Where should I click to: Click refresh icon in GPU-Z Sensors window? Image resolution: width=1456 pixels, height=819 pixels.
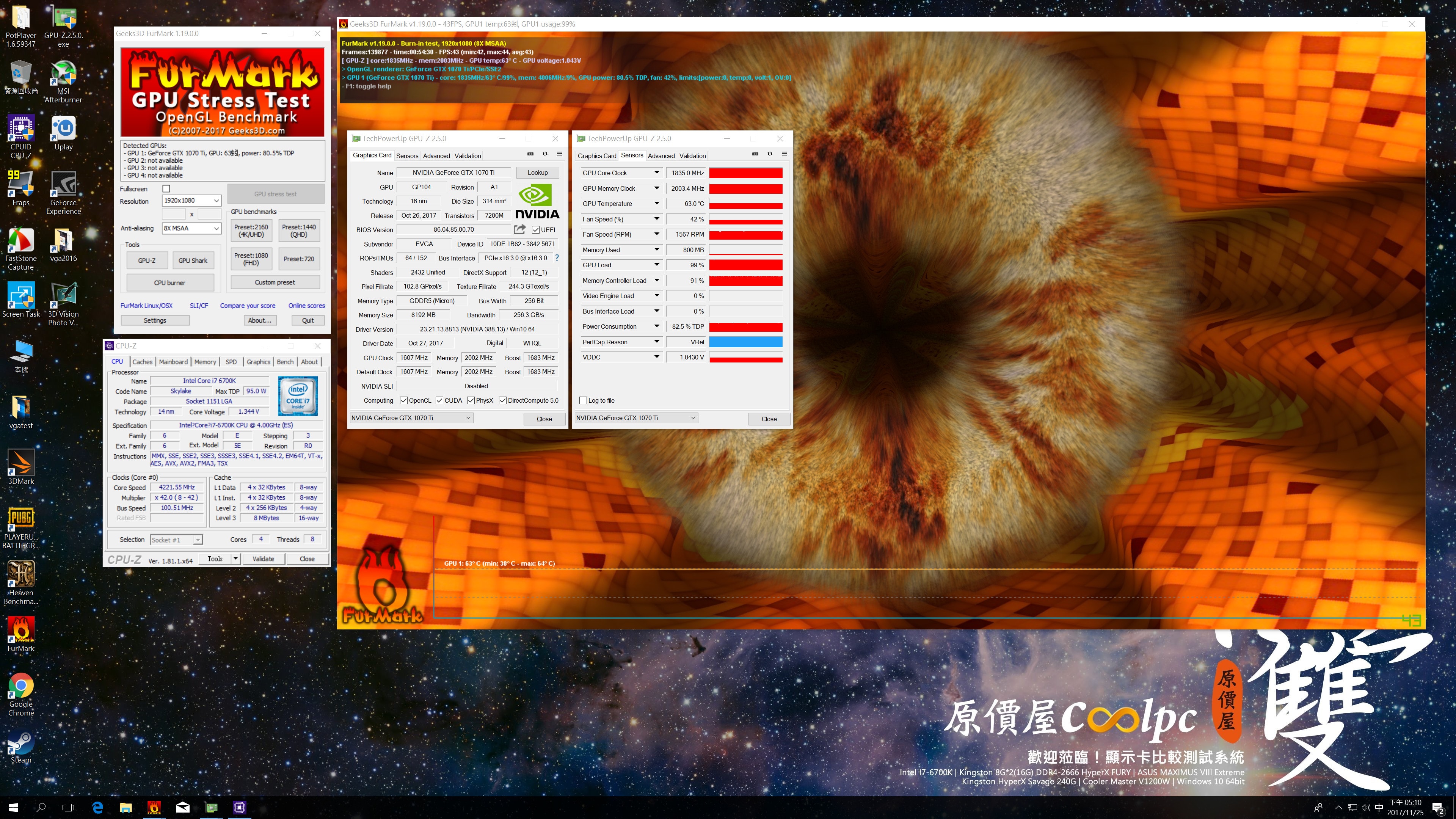coord(770,154)
